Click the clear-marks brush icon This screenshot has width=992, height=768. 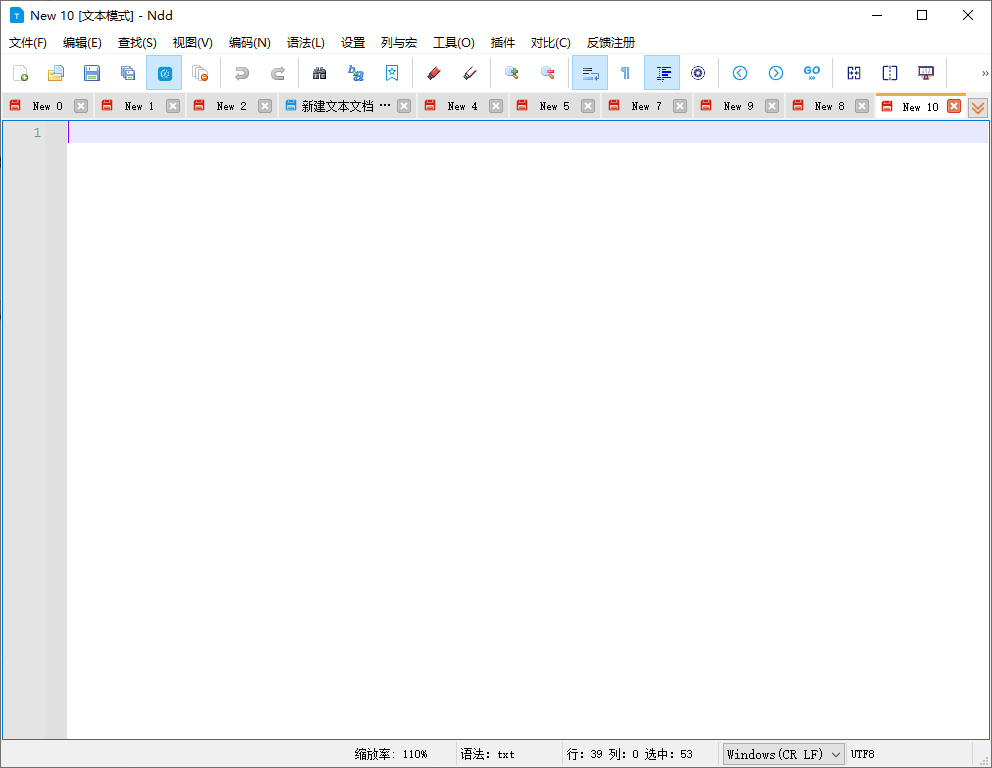pos(469,73)
